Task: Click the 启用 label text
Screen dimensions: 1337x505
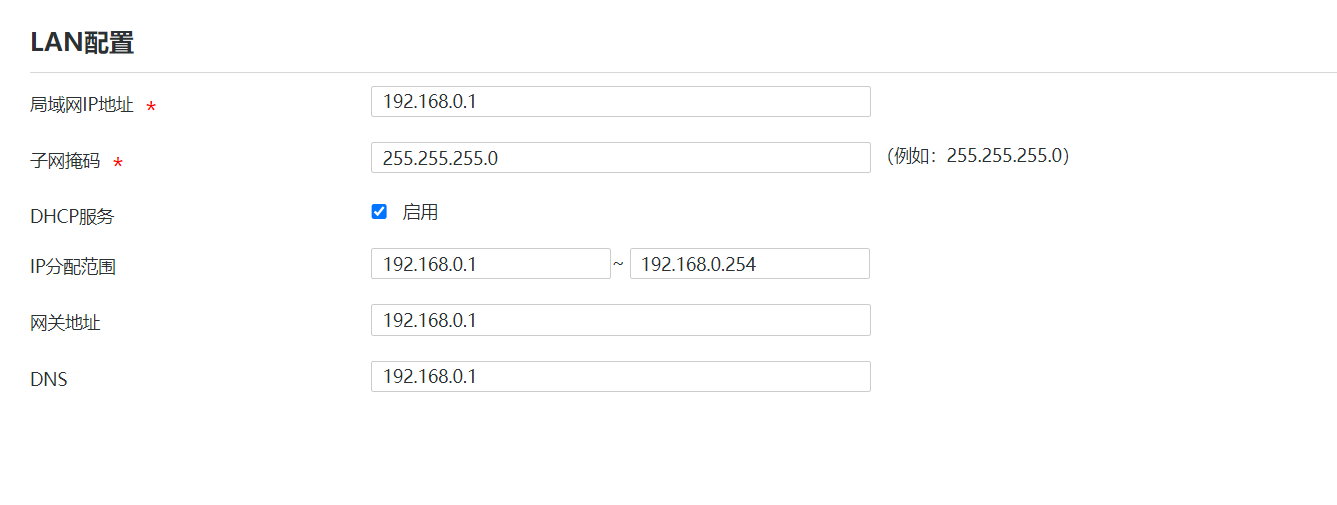Action: point(420,212)
